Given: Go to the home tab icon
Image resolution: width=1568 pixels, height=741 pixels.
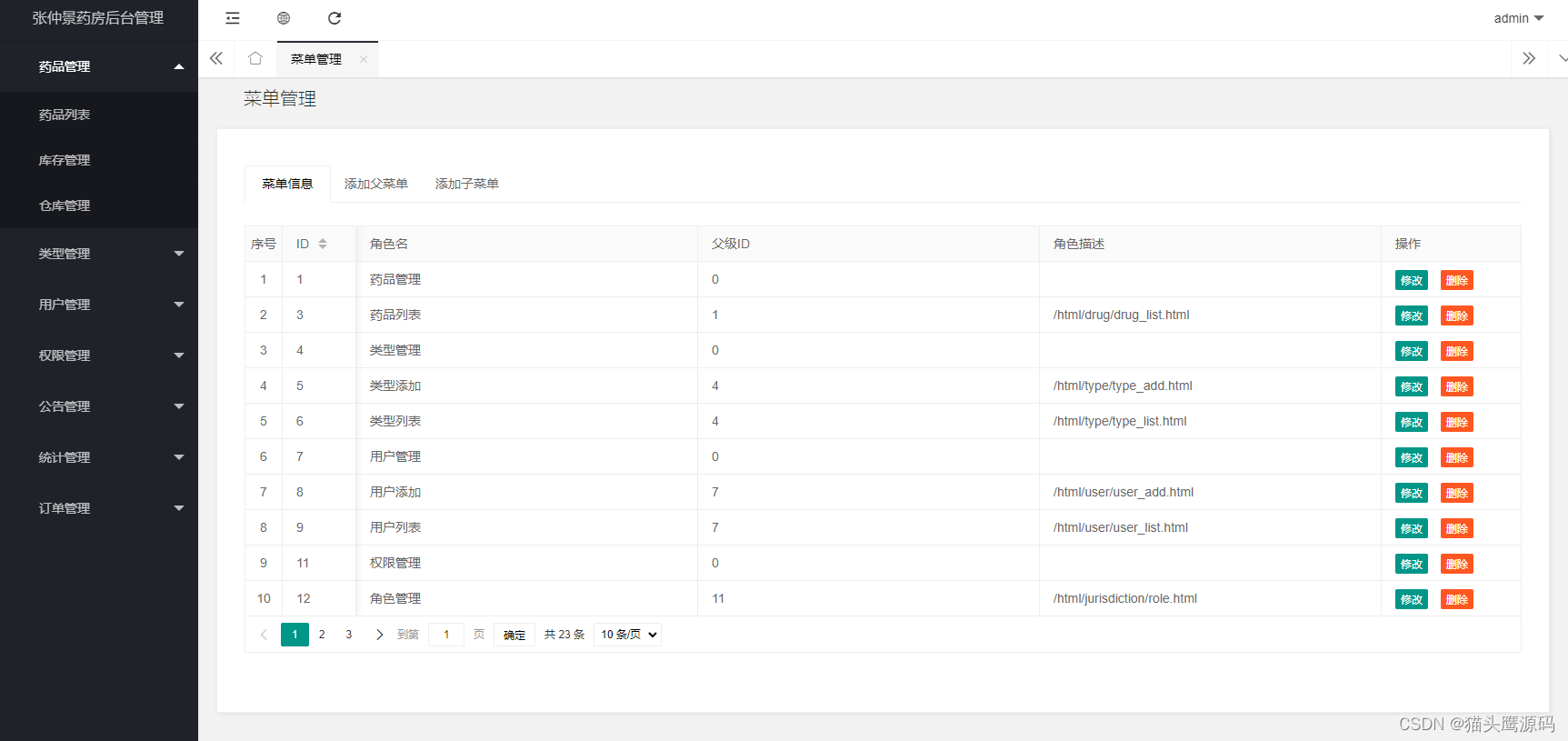Looking at the screenshot, I should click(255, 58).
